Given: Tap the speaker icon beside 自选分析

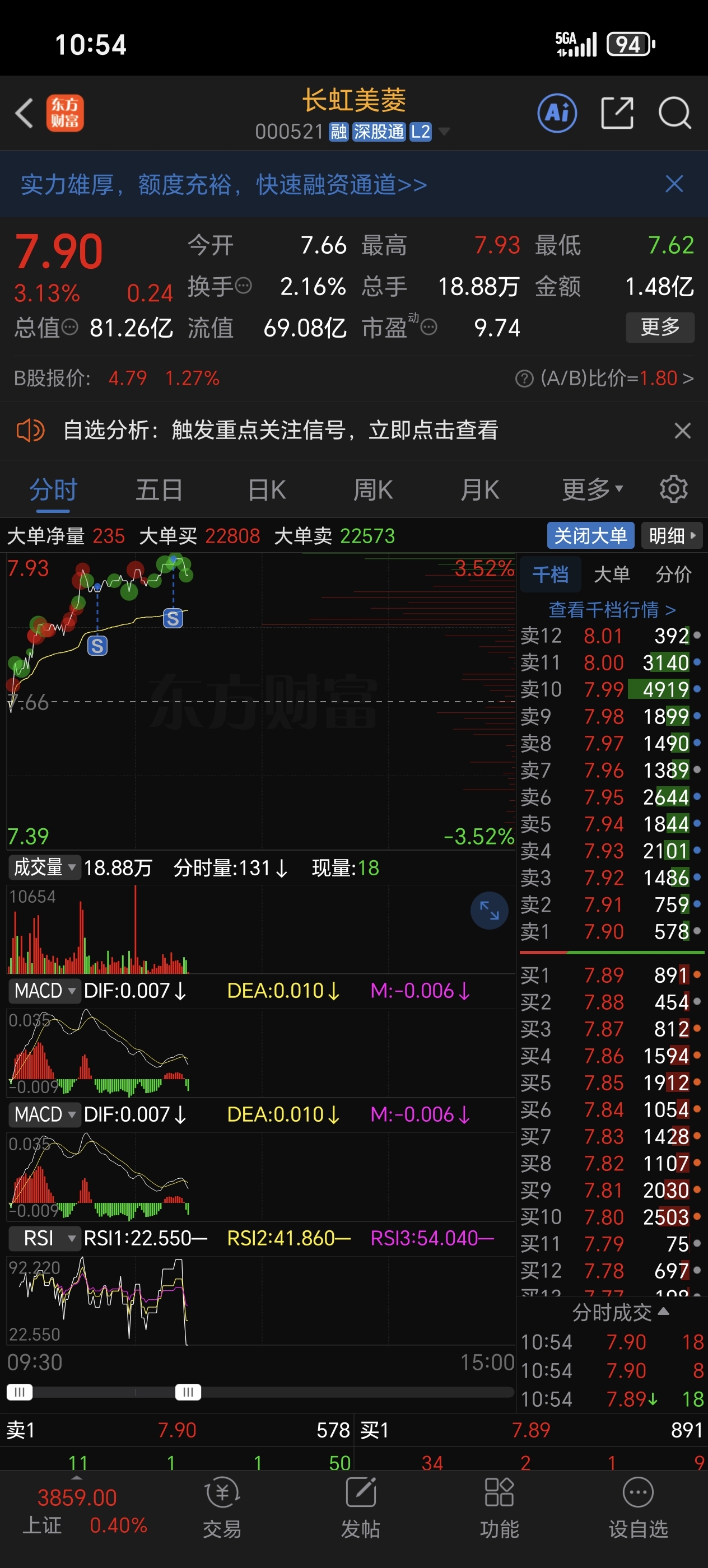Looking at the screenshot, I should click(x=30, y=430).
